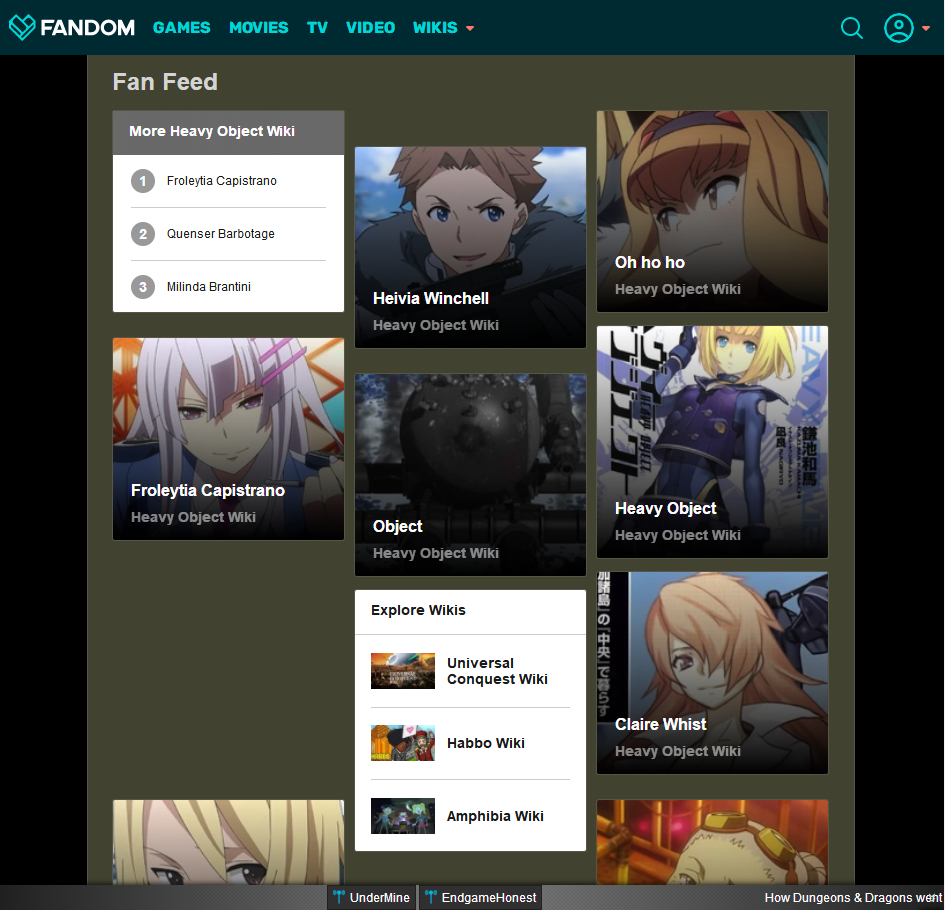Open the TV nav item

317,28
